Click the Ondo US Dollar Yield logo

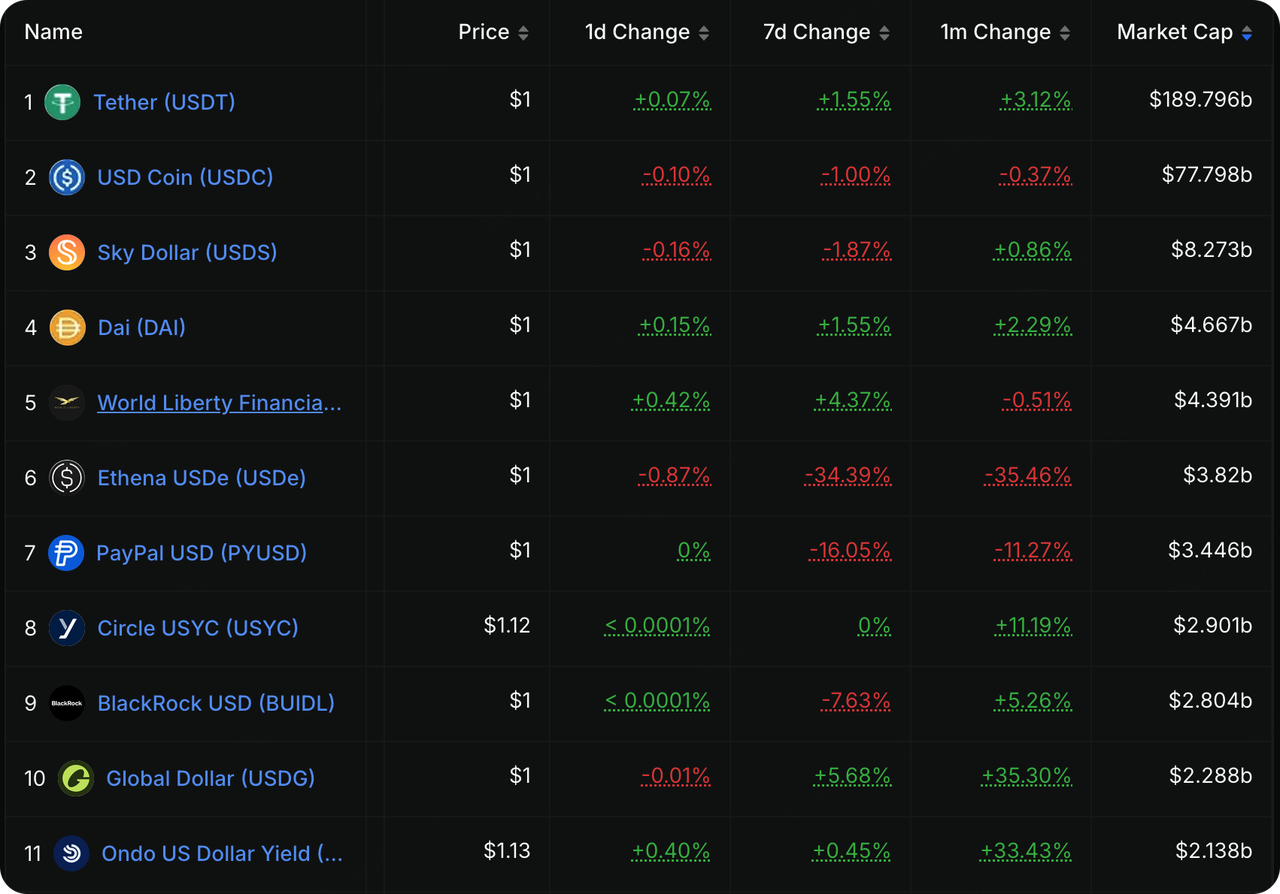tap(71, 853)
